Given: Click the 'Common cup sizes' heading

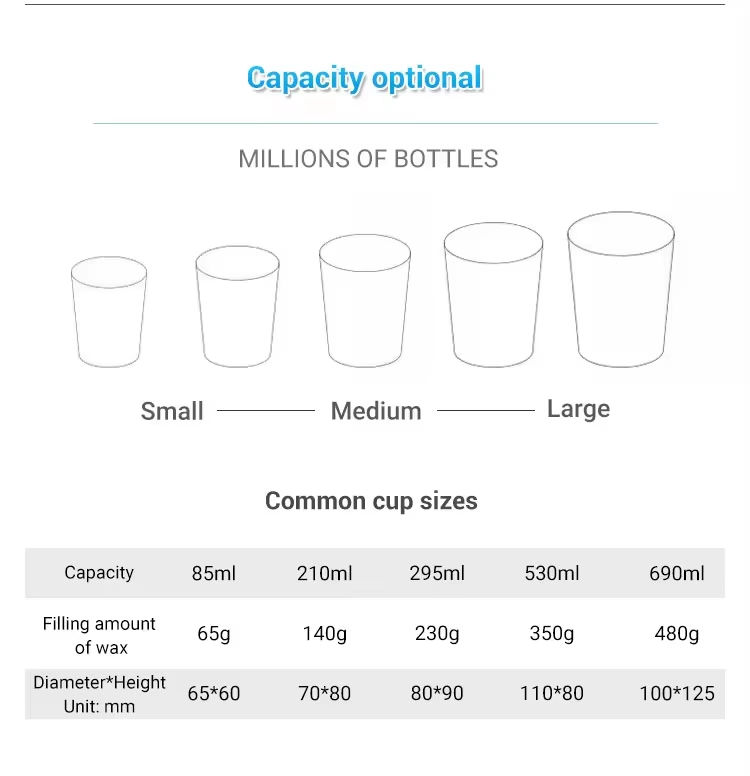Looking at the screenshot, I should click(371, 501).
